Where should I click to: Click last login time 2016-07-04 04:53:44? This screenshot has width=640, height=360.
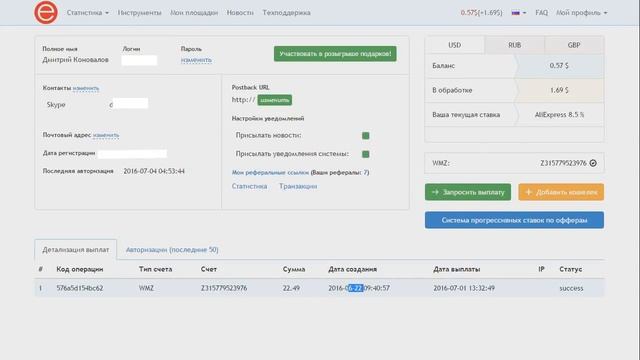click(x=154, y=171)
